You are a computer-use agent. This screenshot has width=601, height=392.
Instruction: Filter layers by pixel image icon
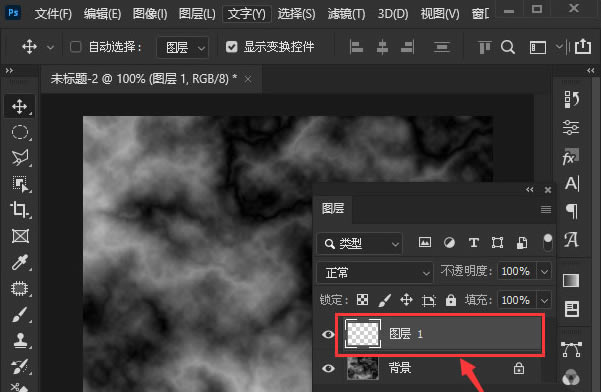tap(425, 243)
